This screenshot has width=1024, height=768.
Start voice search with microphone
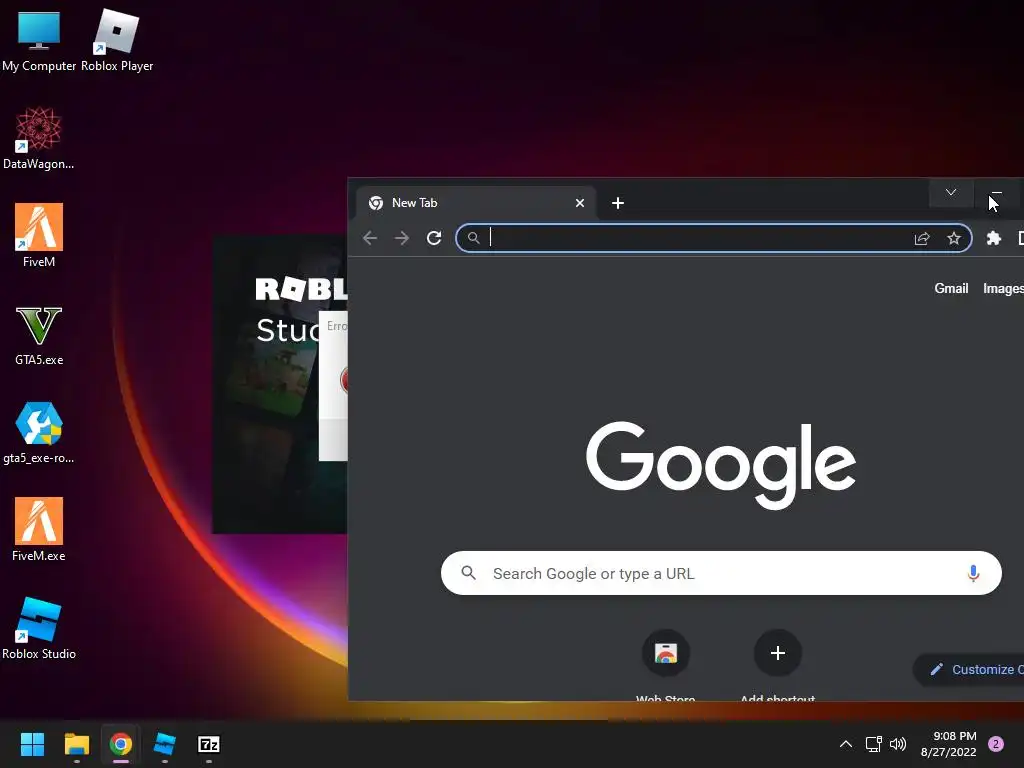coord(973,573)
